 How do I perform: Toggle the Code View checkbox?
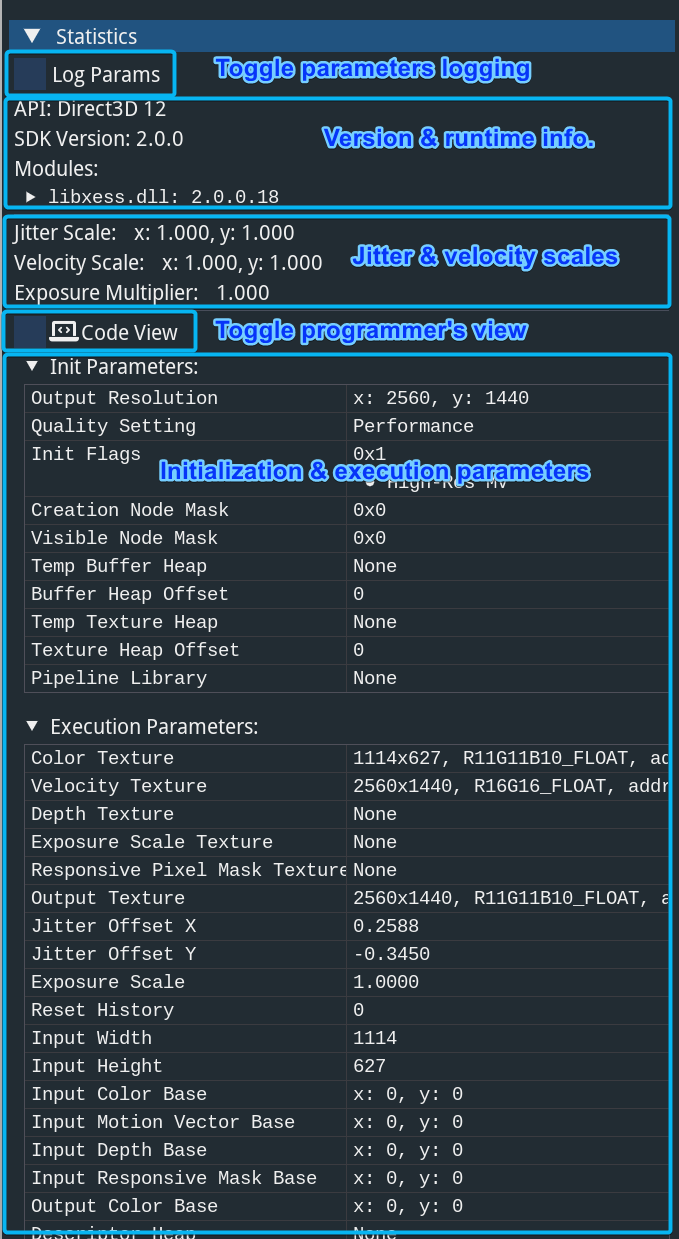(30, 332)
